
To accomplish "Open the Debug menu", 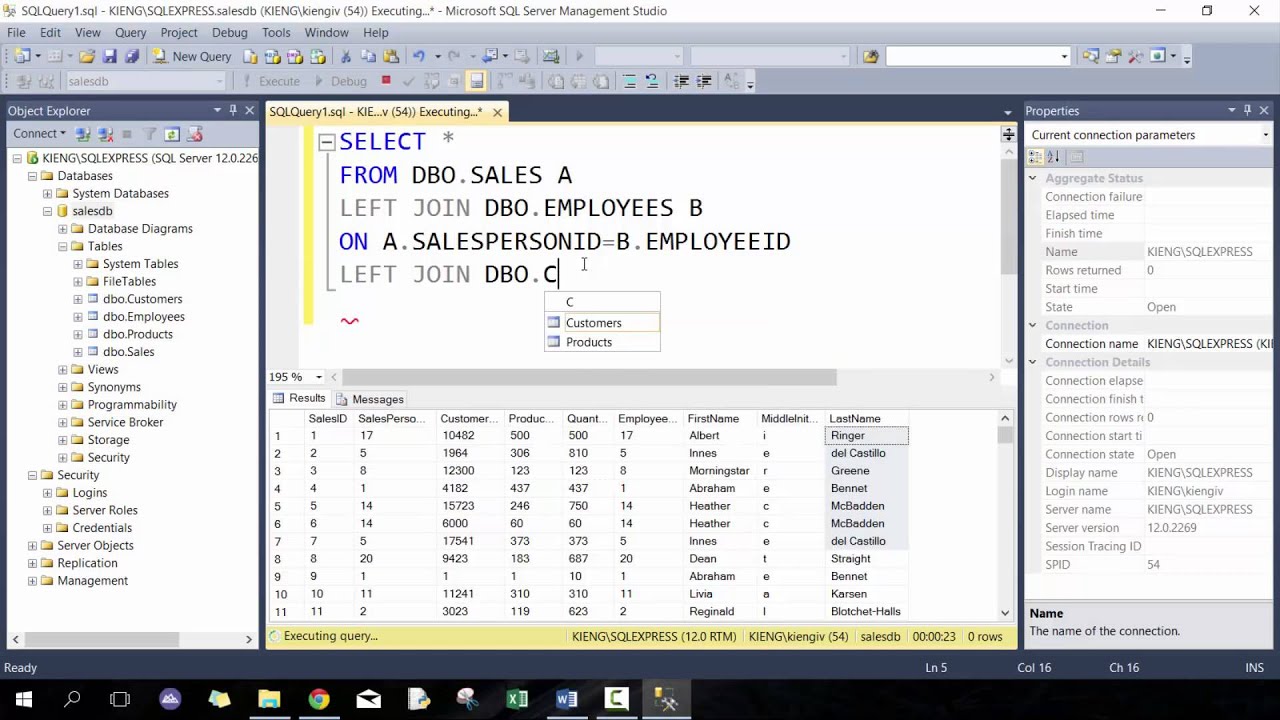I will tap(229, 33).
